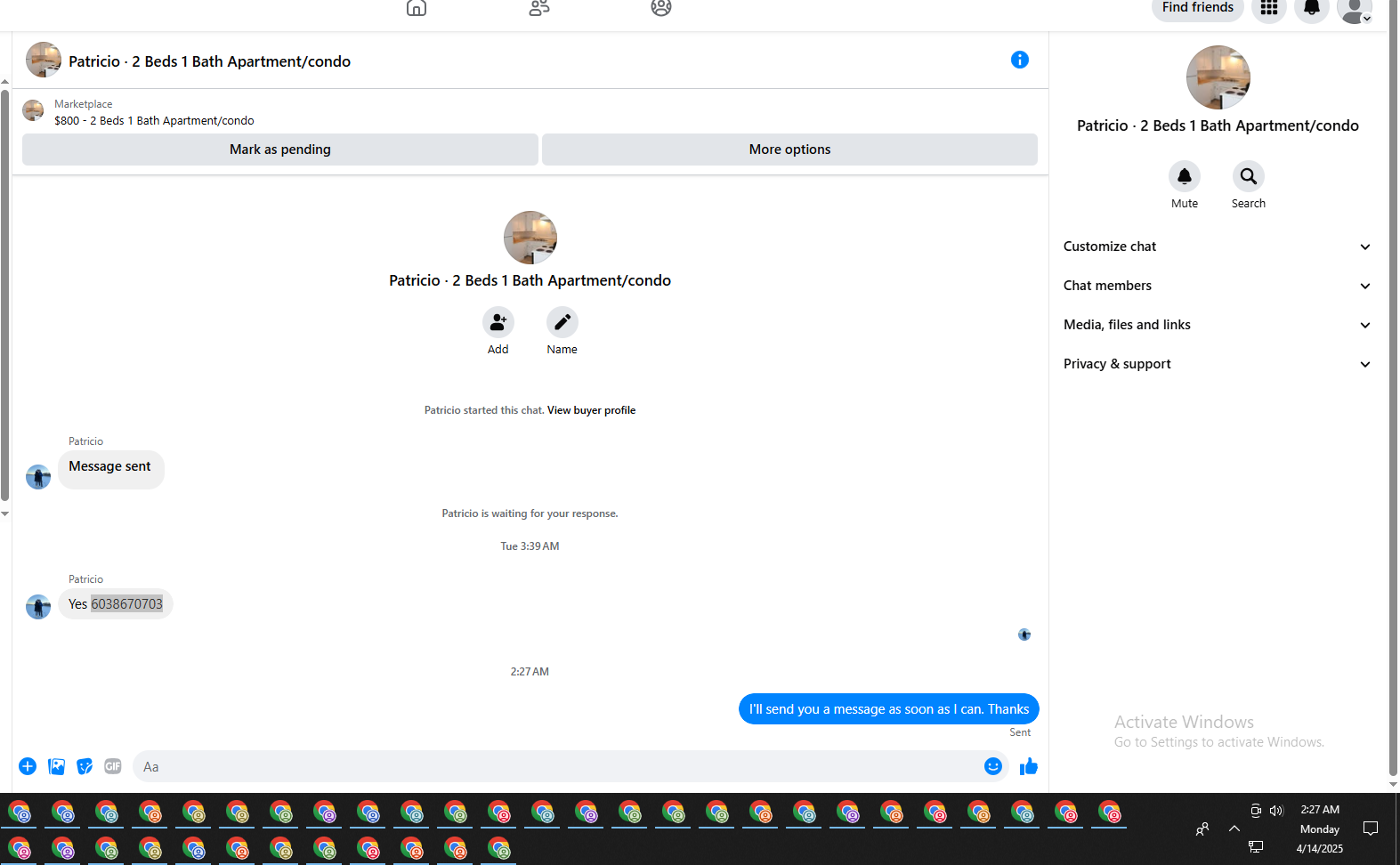Open the Groups icon in top navigation

[661, 8]
